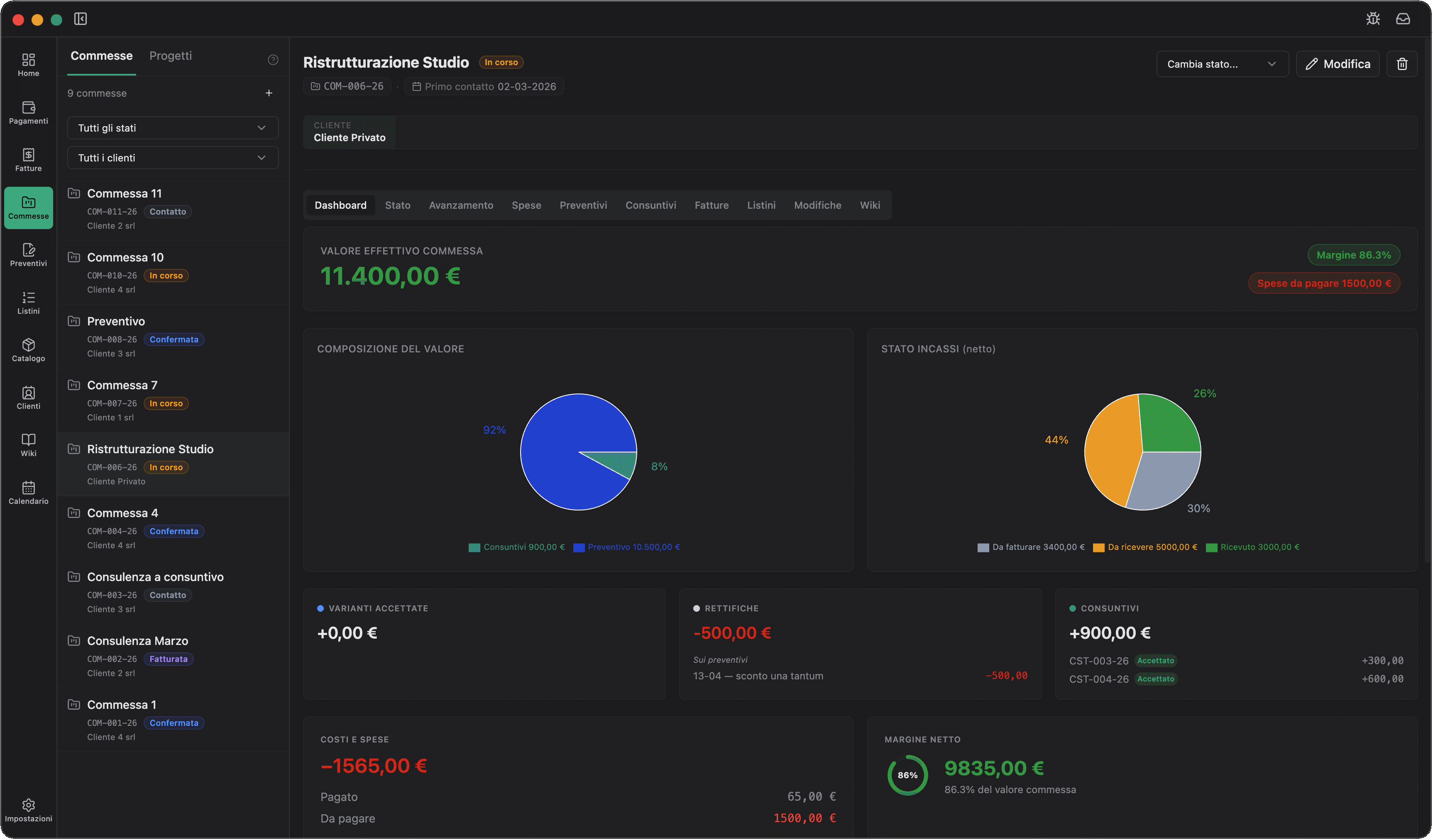The height and width of the screenshot is (840, 1433).
Task: Click the Modifica button
Action: pyautogui.click(x=1338, y=63)
